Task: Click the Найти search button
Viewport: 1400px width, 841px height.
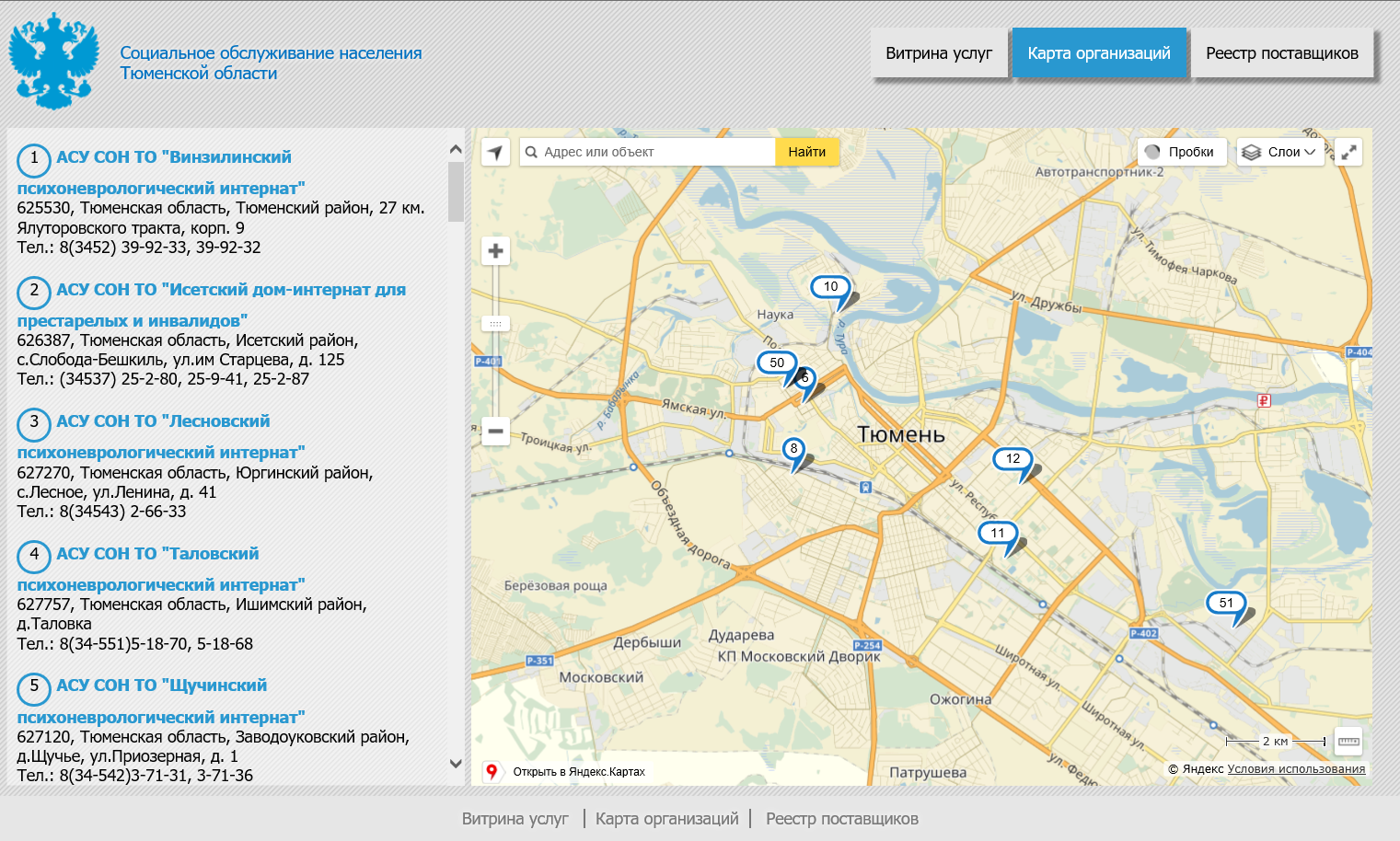Action: click(x=807, y=152)
